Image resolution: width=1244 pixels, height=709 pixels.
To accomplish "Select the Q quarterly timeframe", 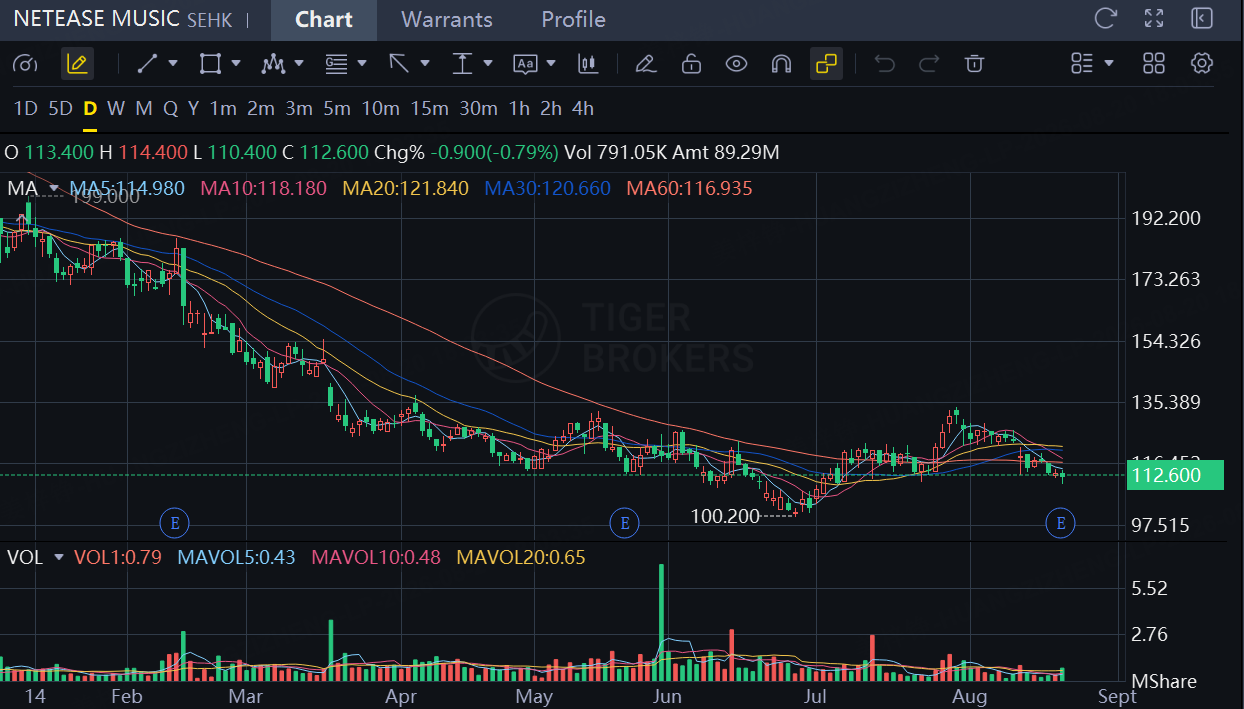I will tap(170, 108).
